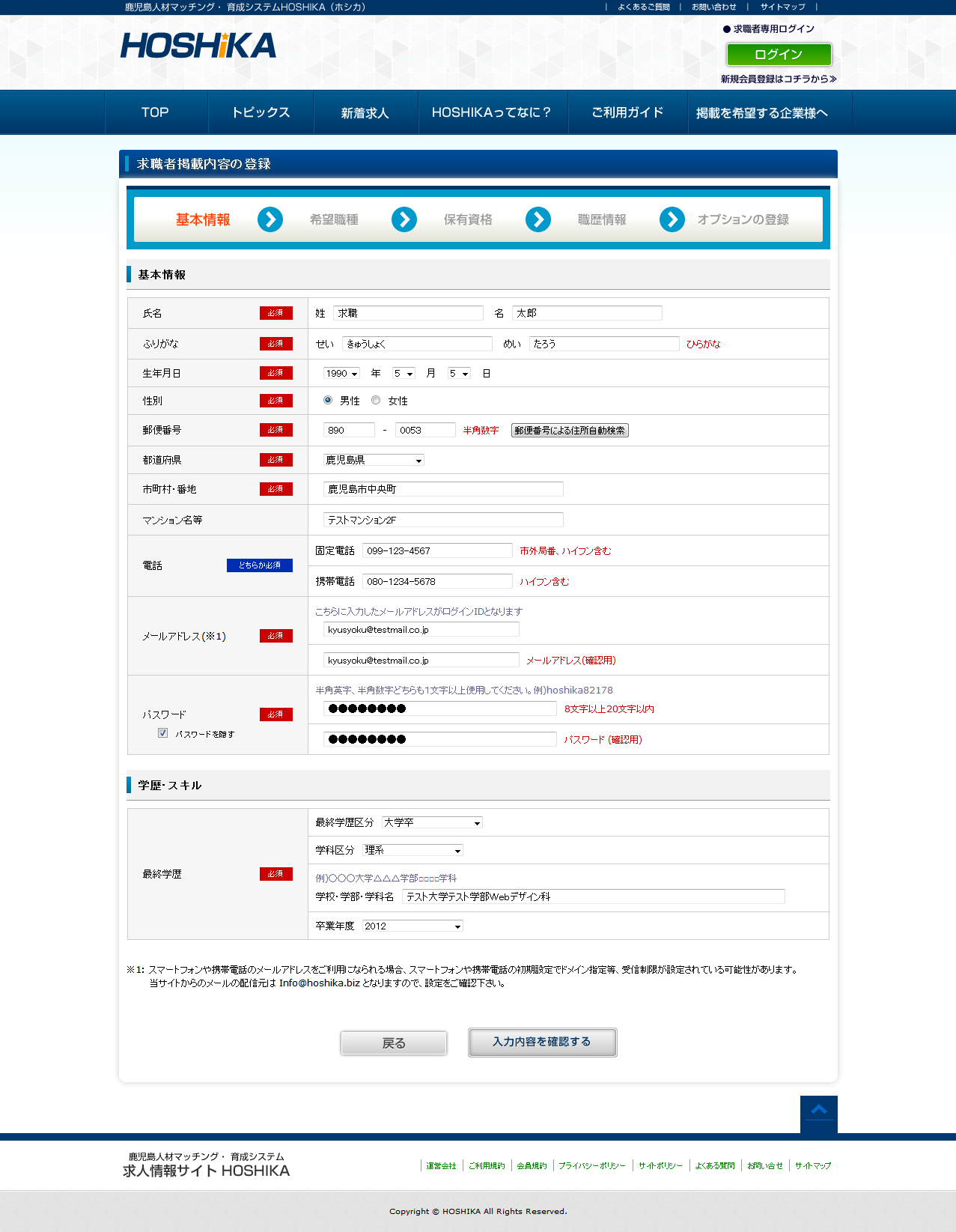Select the 男性 radio button
Image resolution: width=956 pixels, height=1232 pixels.
pos(328,400)
